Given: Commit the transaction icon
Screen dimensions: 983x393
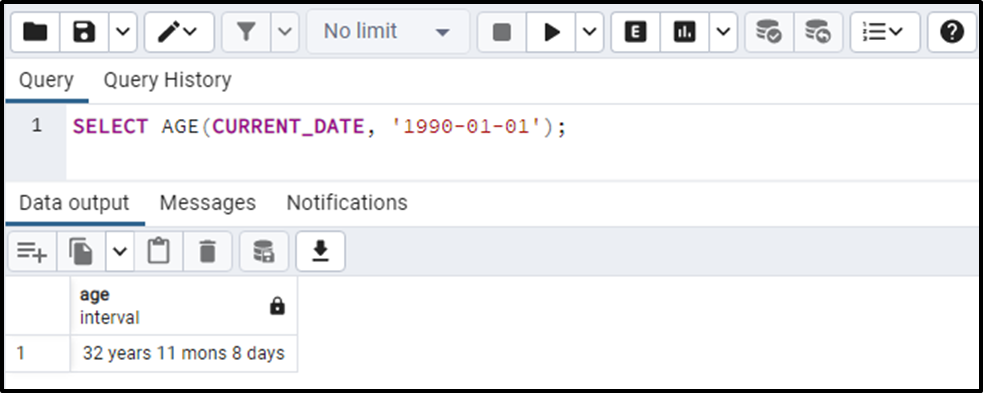Looking at the screenshot, I should tap(769, 31).
